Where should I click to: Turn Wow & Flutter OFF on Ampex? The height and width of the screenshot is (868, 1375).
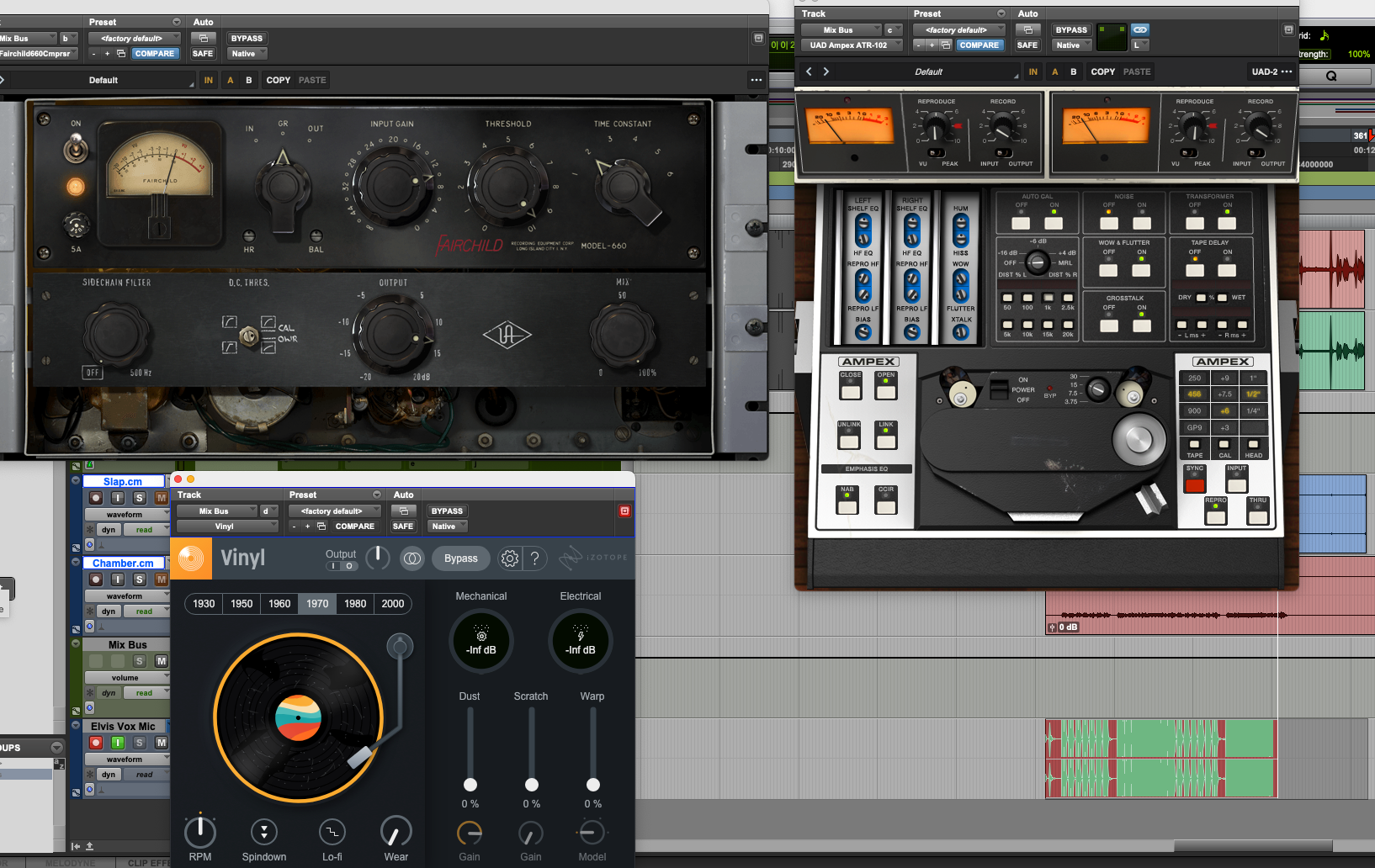click(x=1109, y=270)
